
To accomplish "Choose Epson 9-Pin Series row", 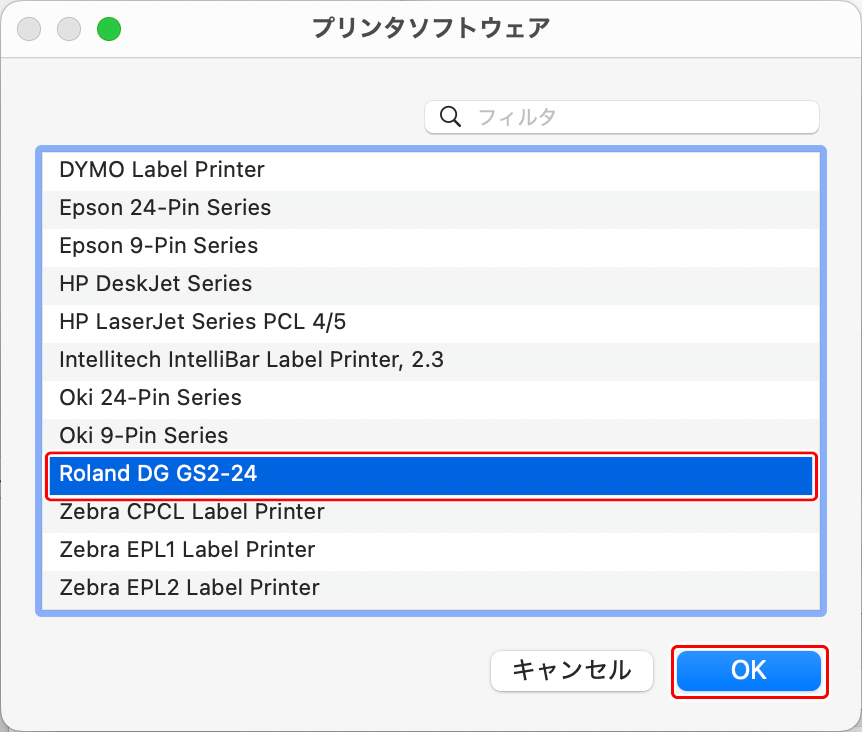I will point(431,246).
